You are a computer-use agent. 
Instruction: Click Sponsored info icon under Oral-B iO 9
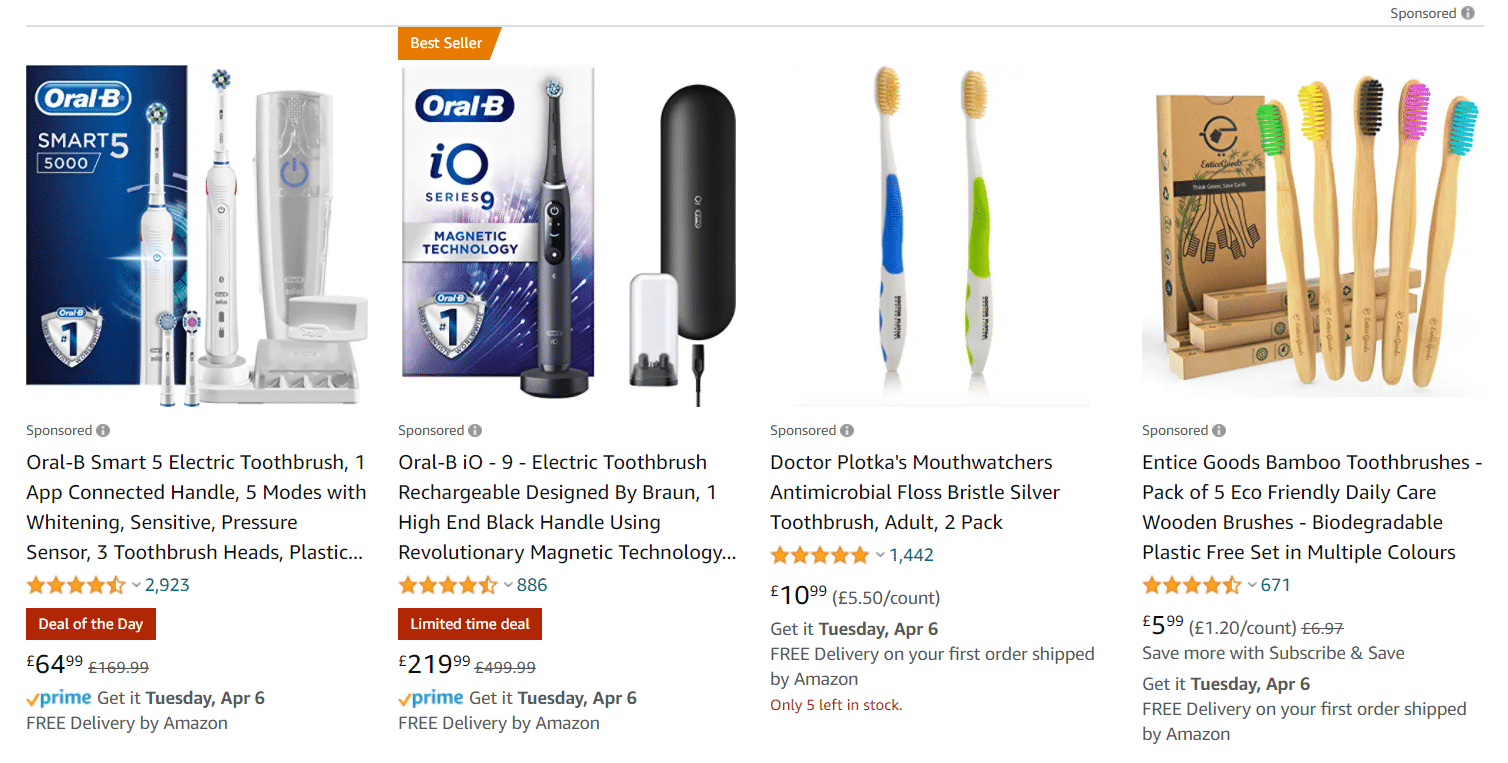(x=475, y=430)
